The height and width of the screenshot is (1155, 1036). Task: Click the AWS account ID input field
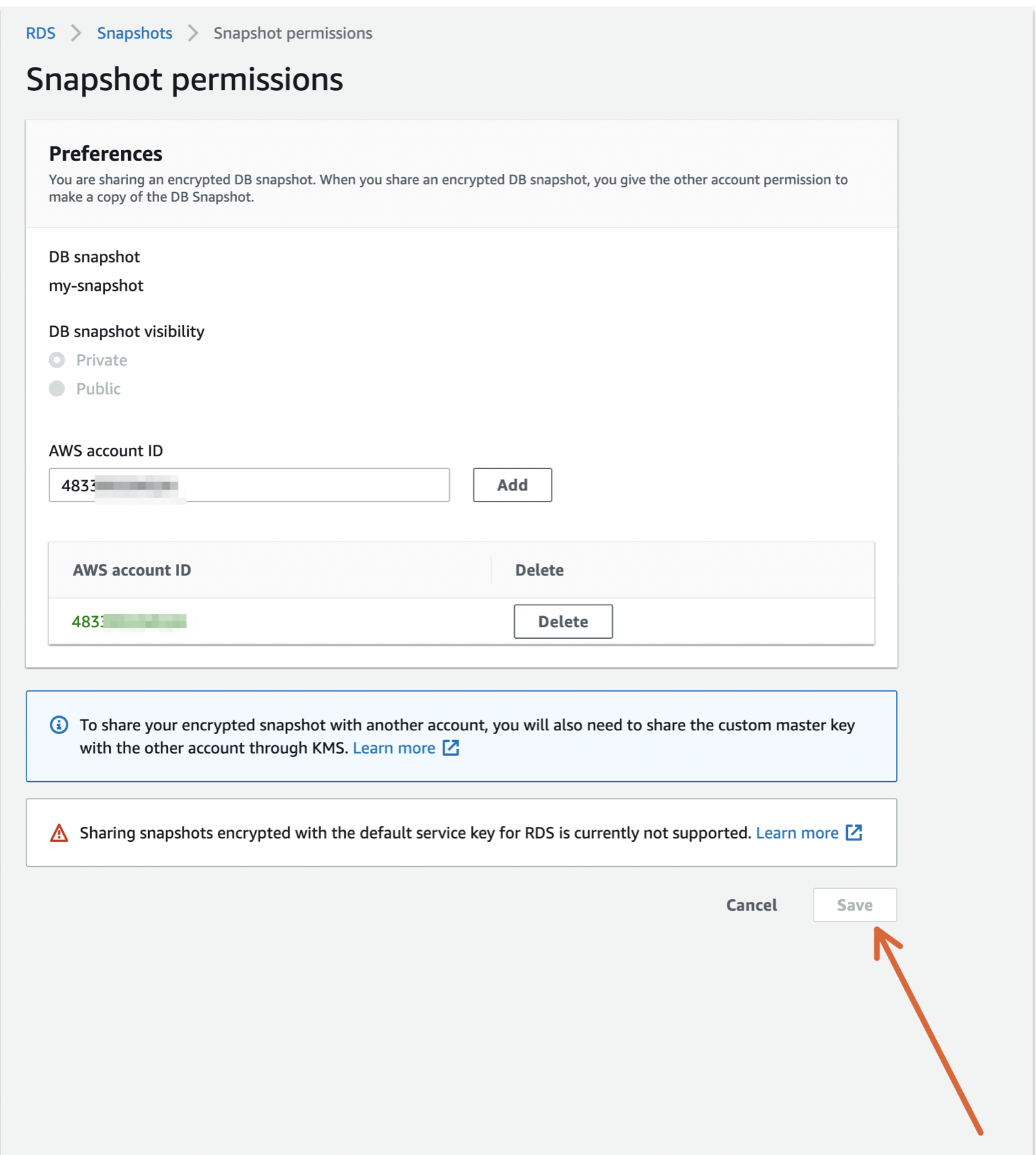pos(249,485)
